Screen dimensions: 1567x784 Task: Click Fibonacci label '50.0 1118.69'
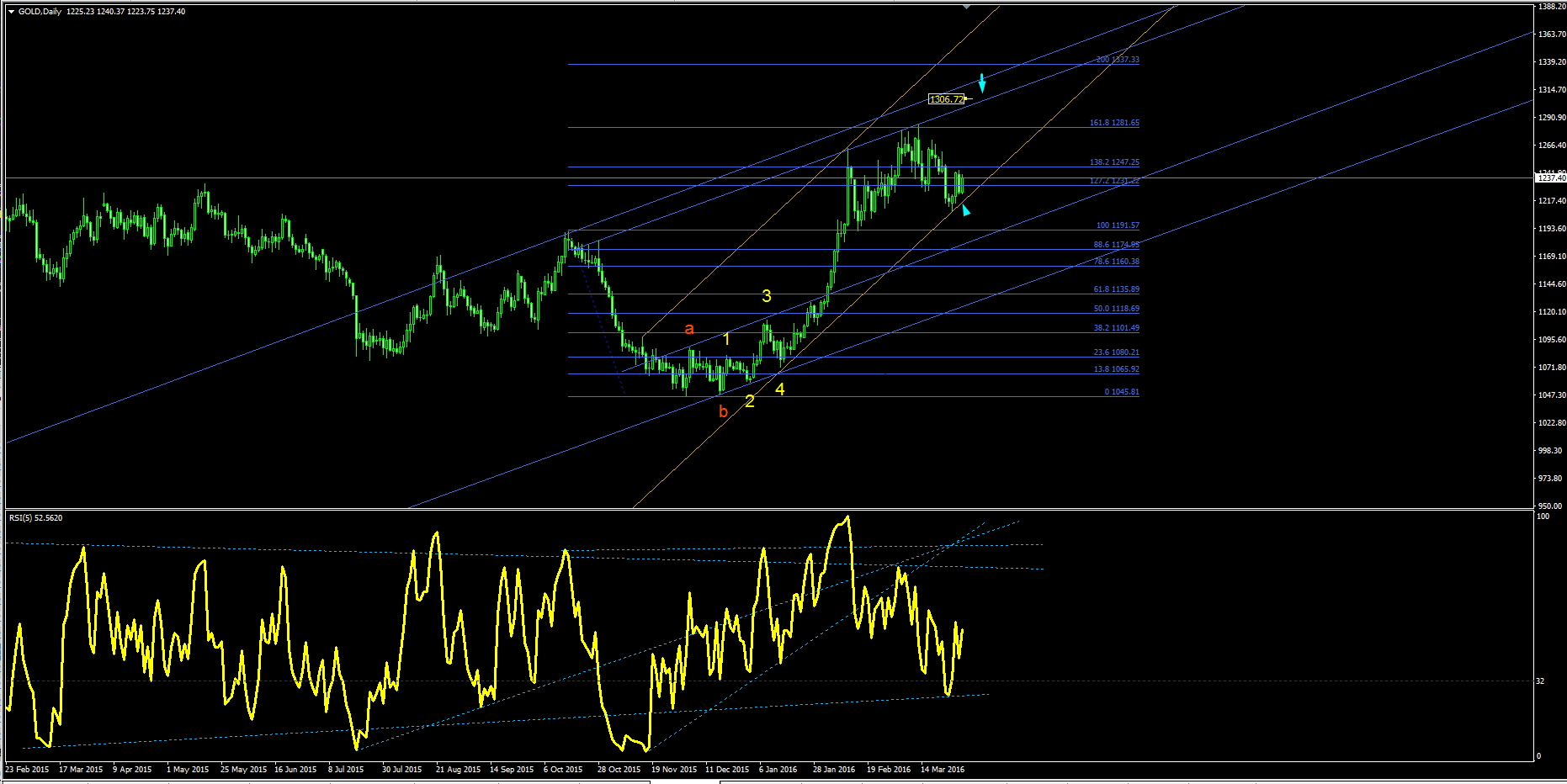coord(1116,309)
